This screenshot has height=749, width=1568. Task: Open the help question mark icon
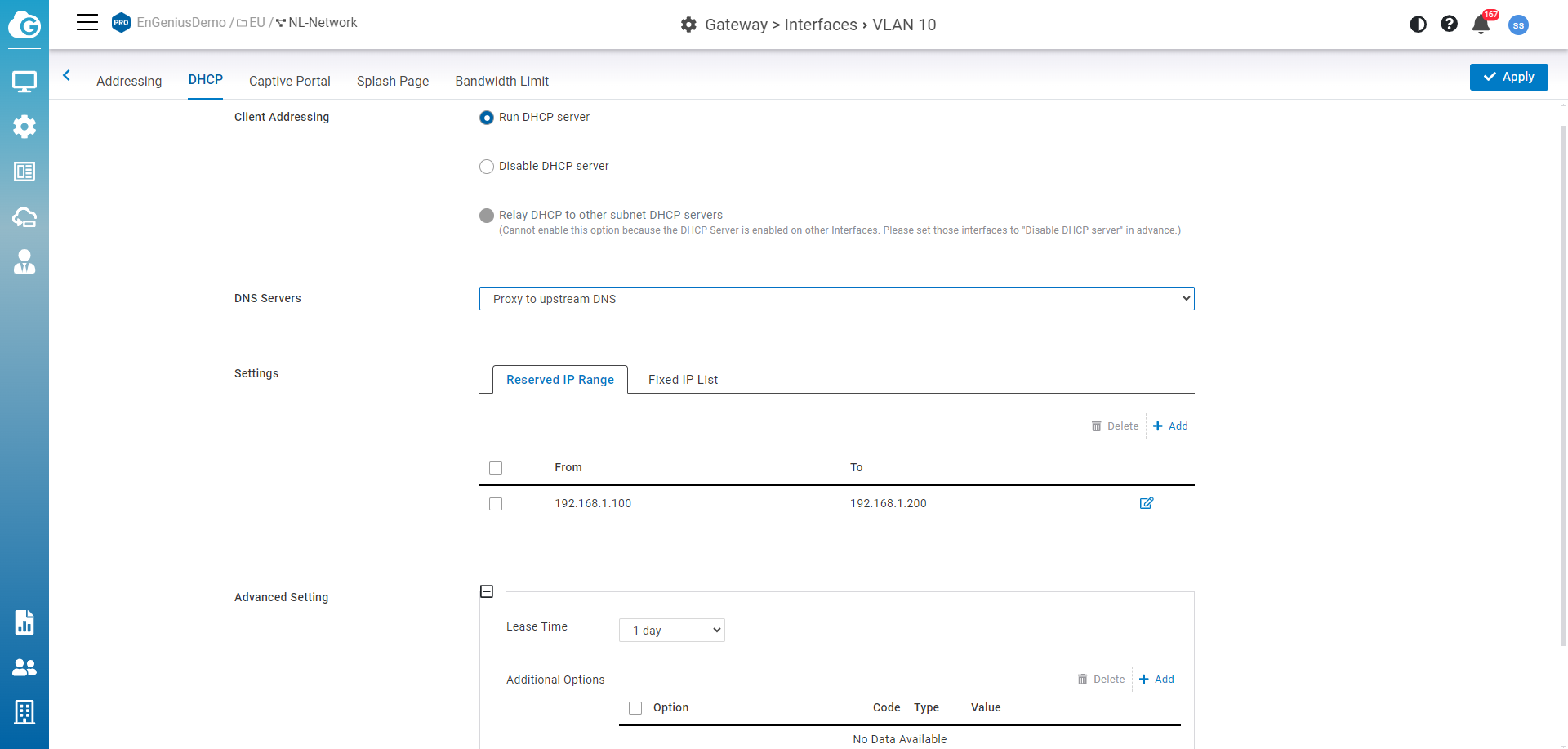pyautogui.click(x=1449, y=25)
